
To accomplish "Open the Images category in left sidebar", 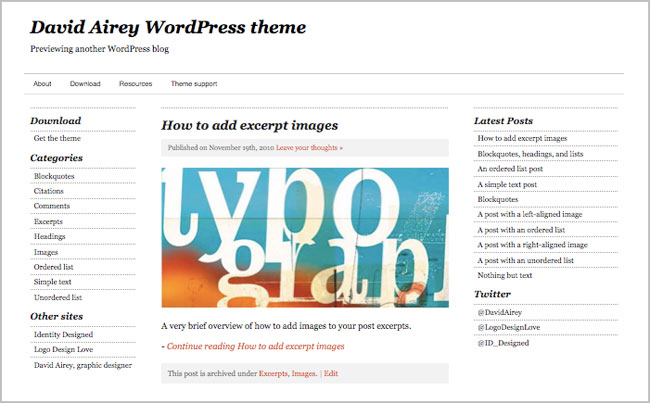I will [x=46, y=252].
